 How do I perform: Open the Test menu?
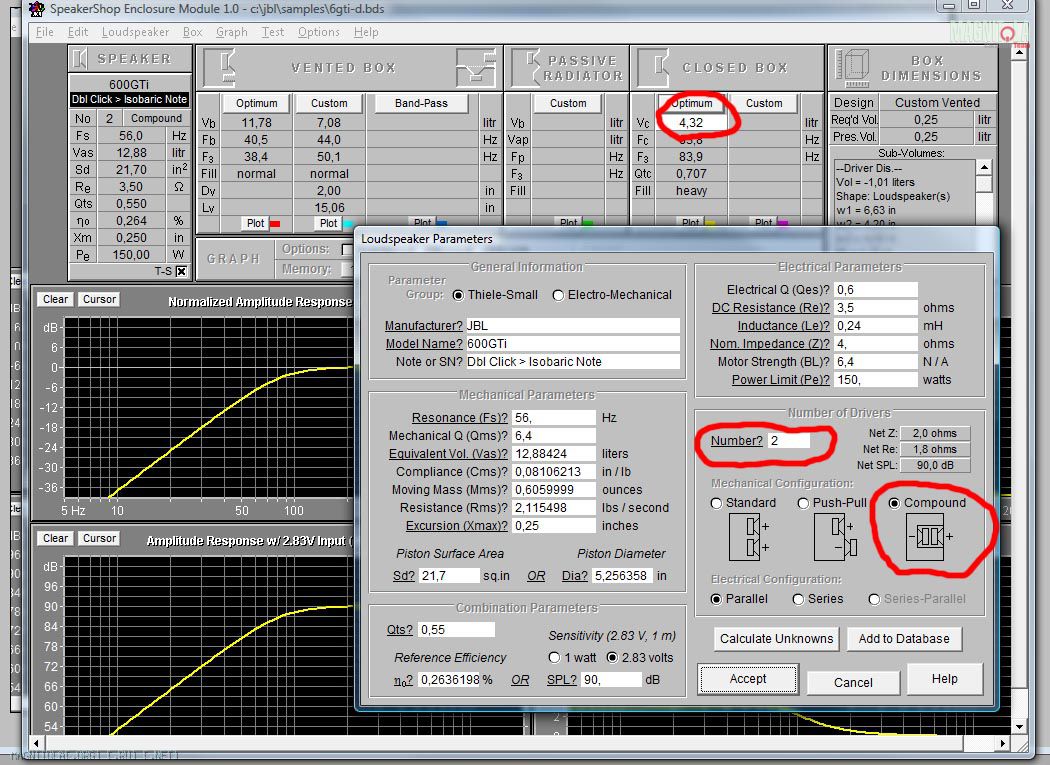pos(273,32)
